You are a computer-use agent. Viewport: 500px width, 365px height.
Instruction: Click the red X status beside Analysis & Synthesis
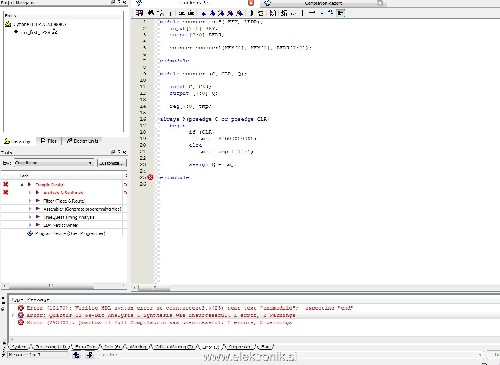click(x=6, y=192)
